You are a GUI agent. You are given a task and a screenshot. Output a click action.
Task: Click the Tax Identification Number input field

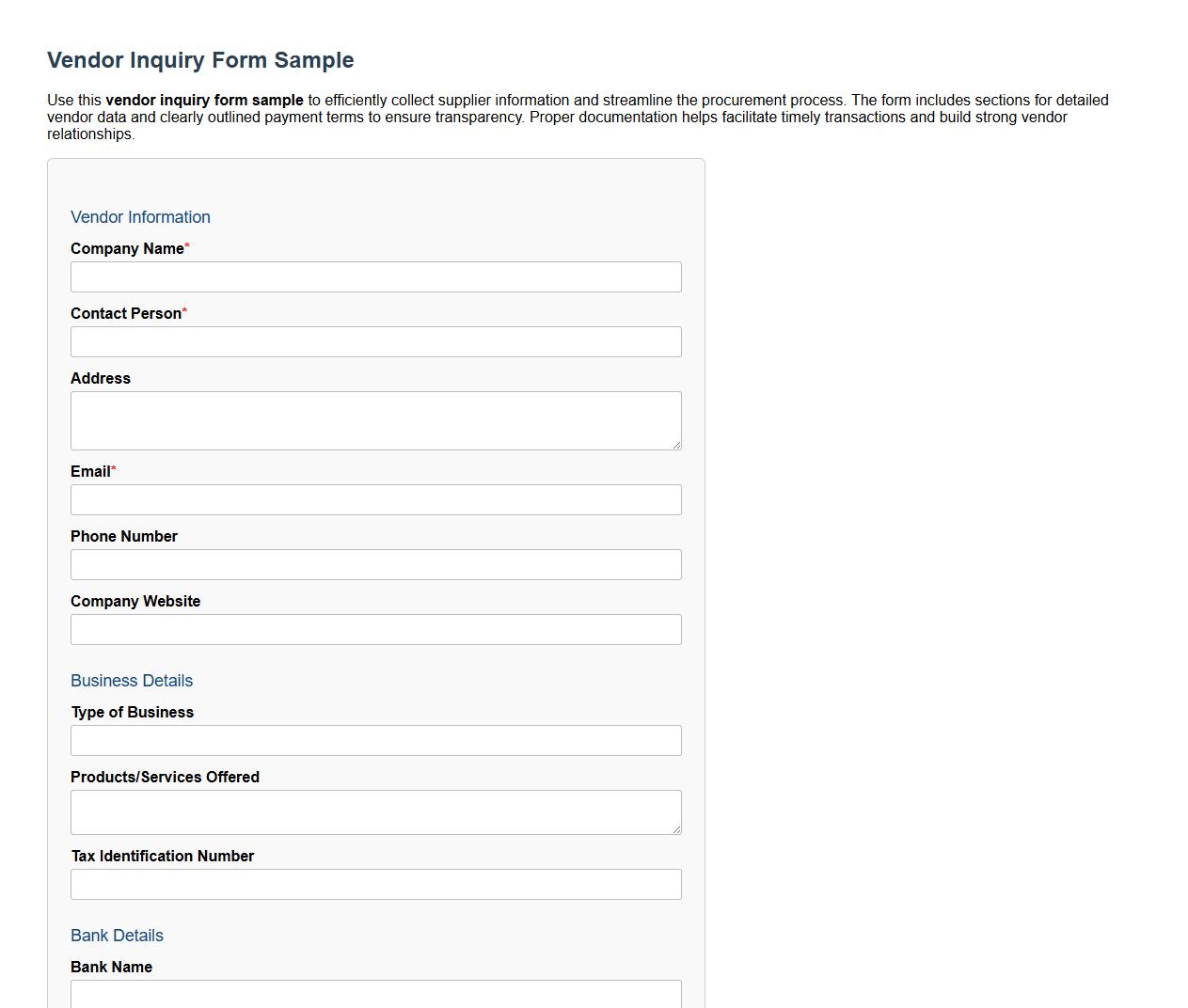click(x=375, y=884)
